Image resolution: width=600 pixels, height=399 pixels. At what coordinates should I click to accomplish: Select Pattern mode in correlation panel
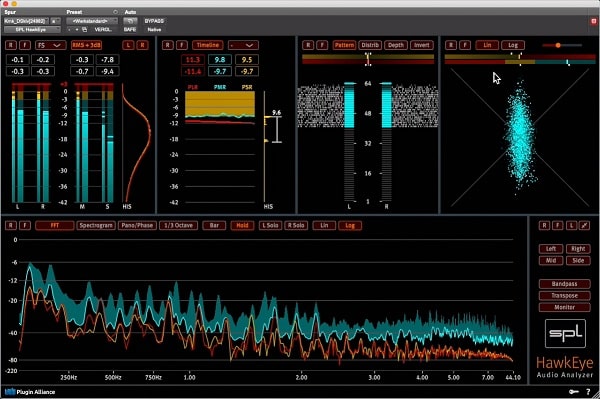click(344, 45)
